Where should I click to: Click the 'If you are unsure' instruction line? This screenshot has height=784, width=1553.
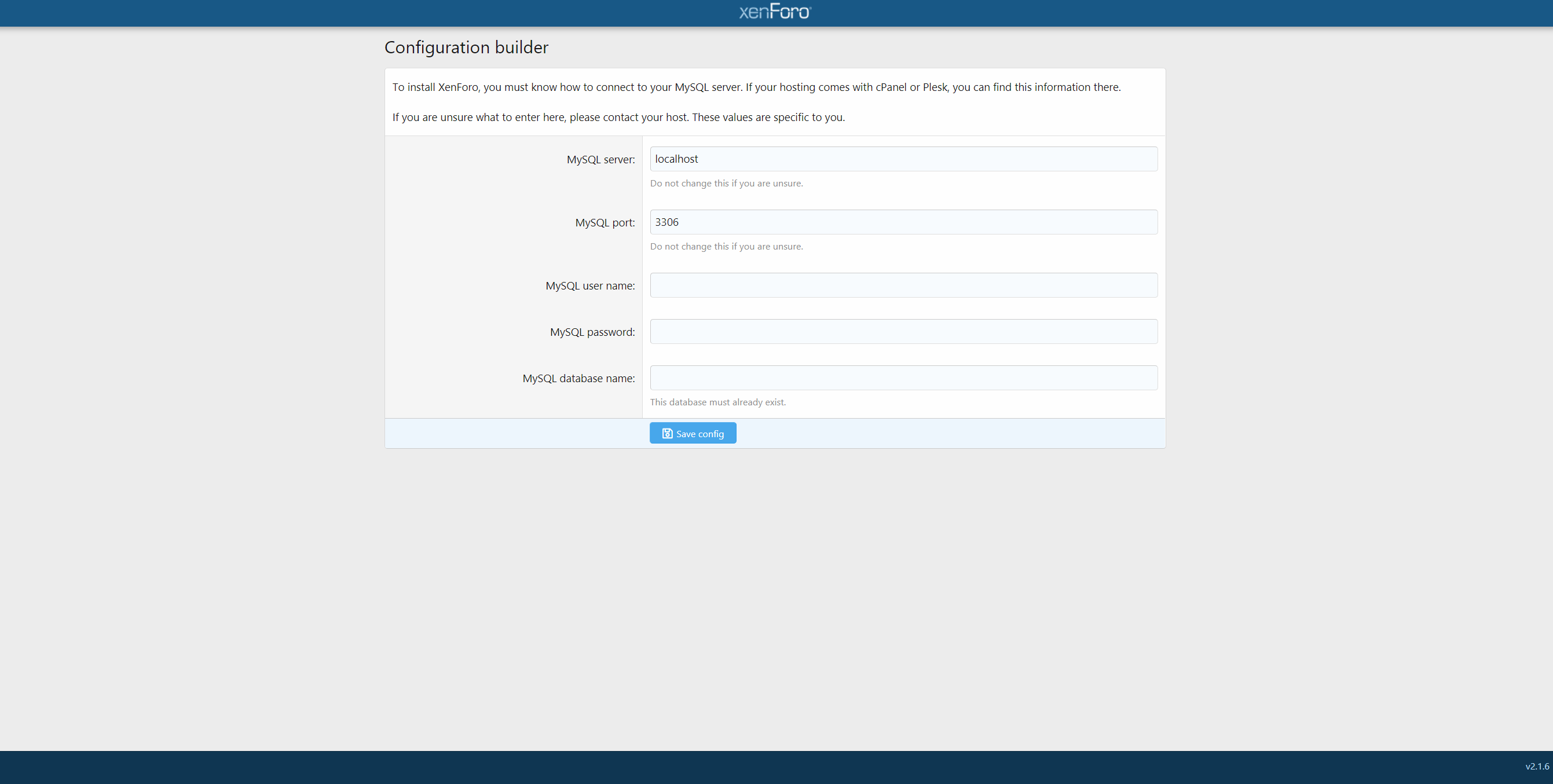pyautogui.click(x=618, y=118)
